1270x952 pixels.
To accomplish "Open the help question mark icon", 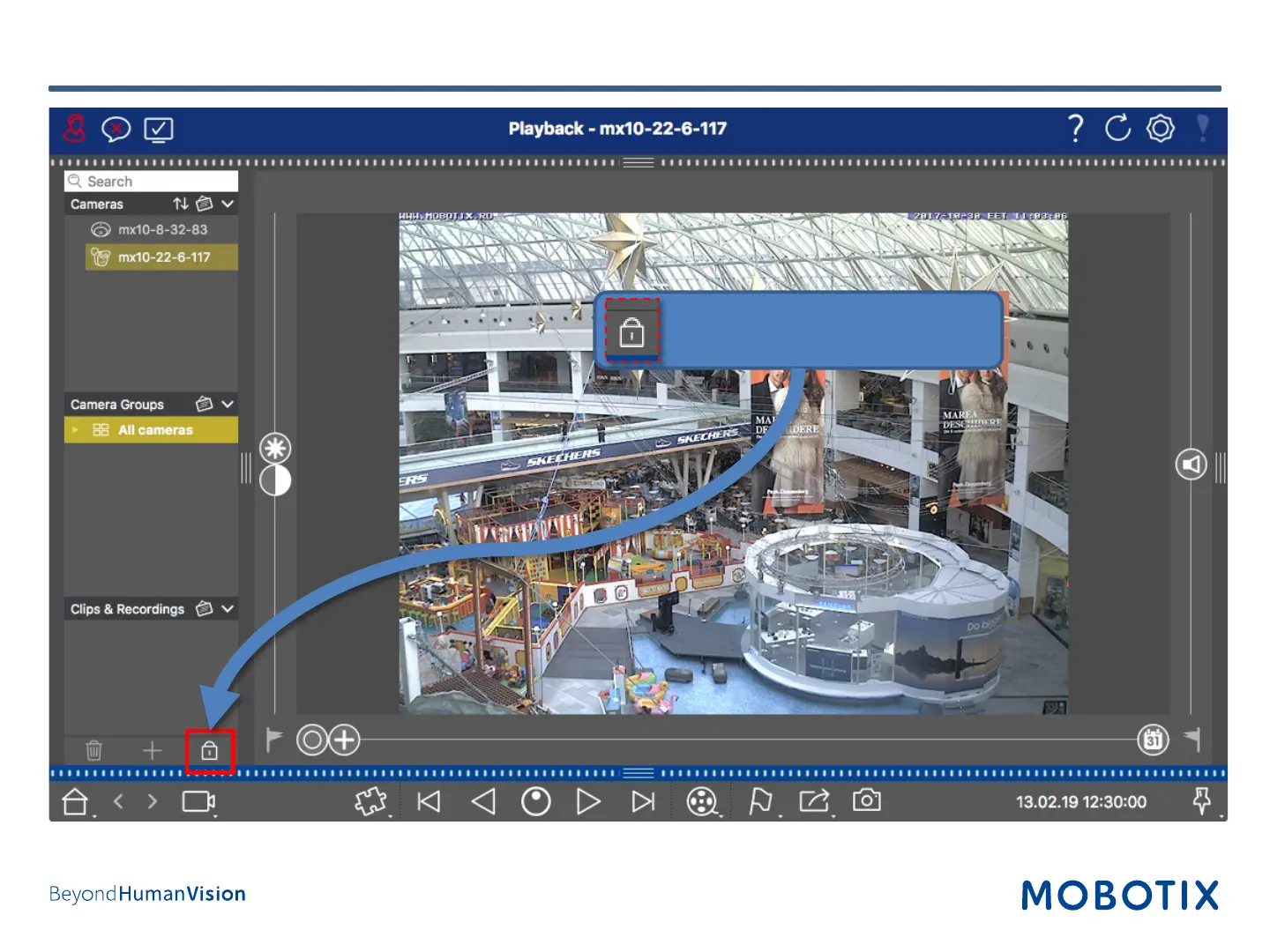I will pyautogui.click(x=1075, y=129).
